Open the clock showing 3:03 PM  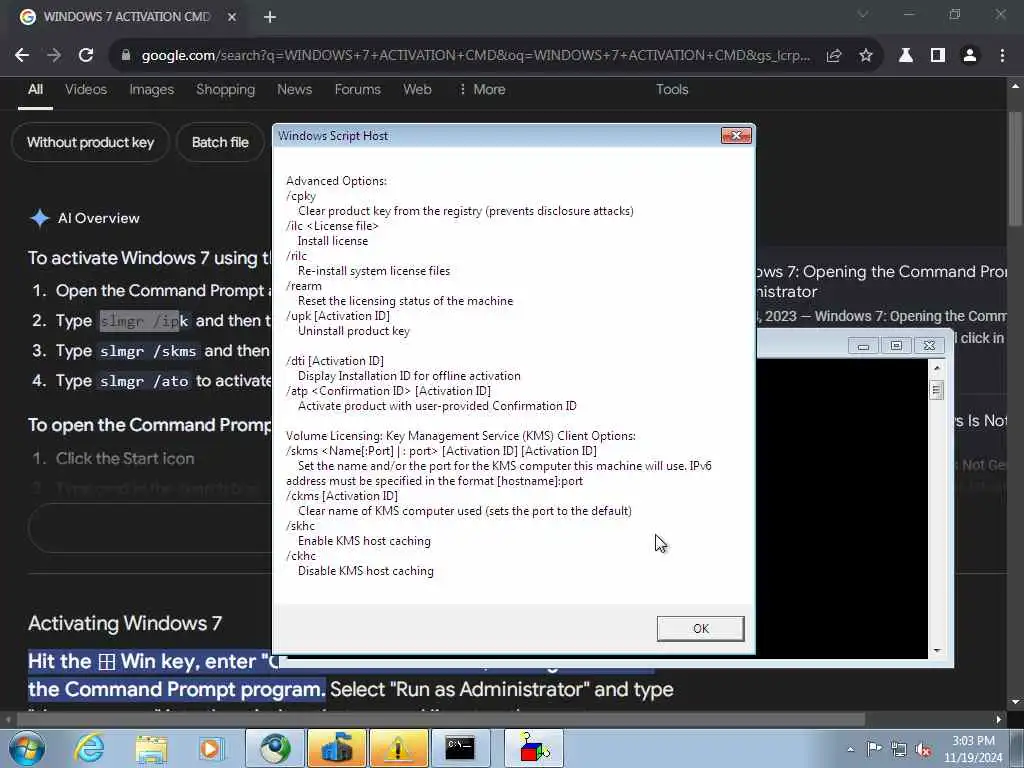(x=973, y=749)
